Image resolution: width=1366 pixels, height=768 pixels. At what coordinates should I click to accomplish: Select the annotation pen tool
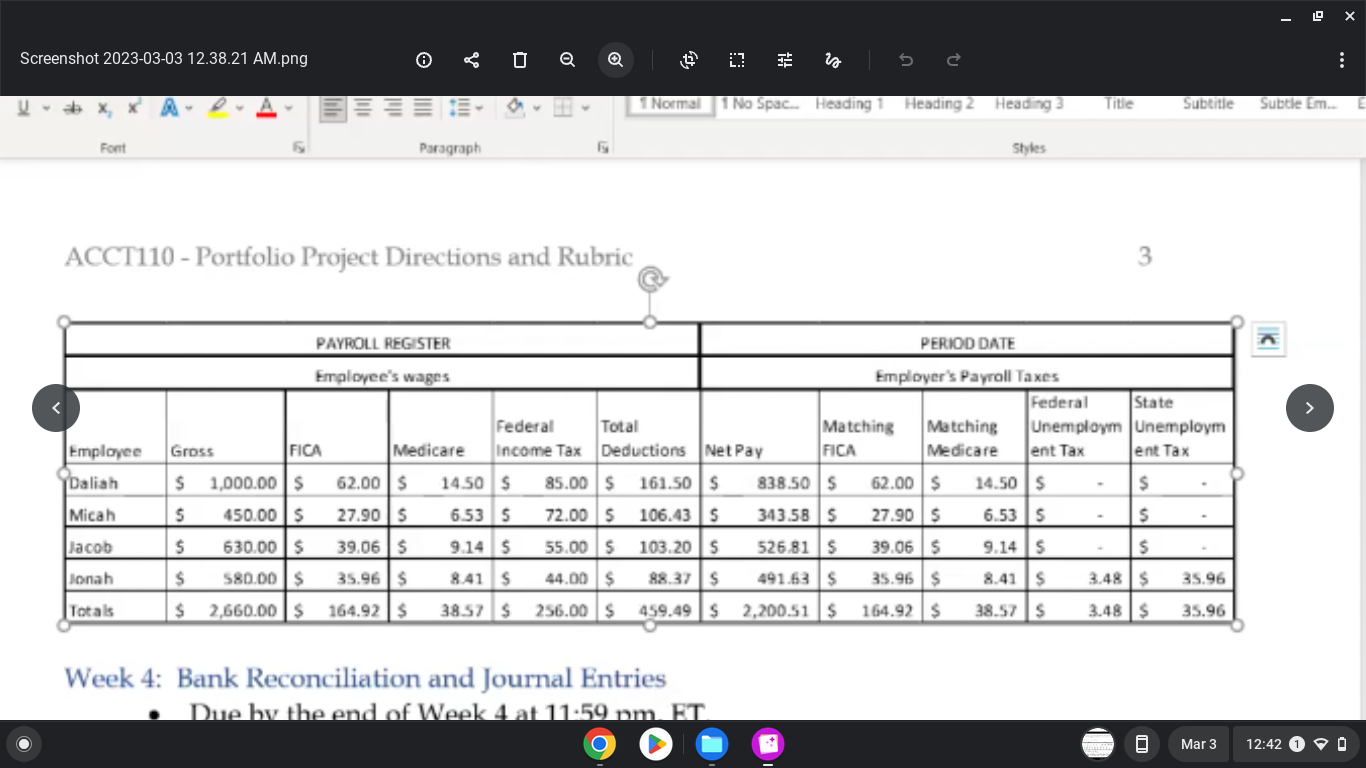coord(833,60)
